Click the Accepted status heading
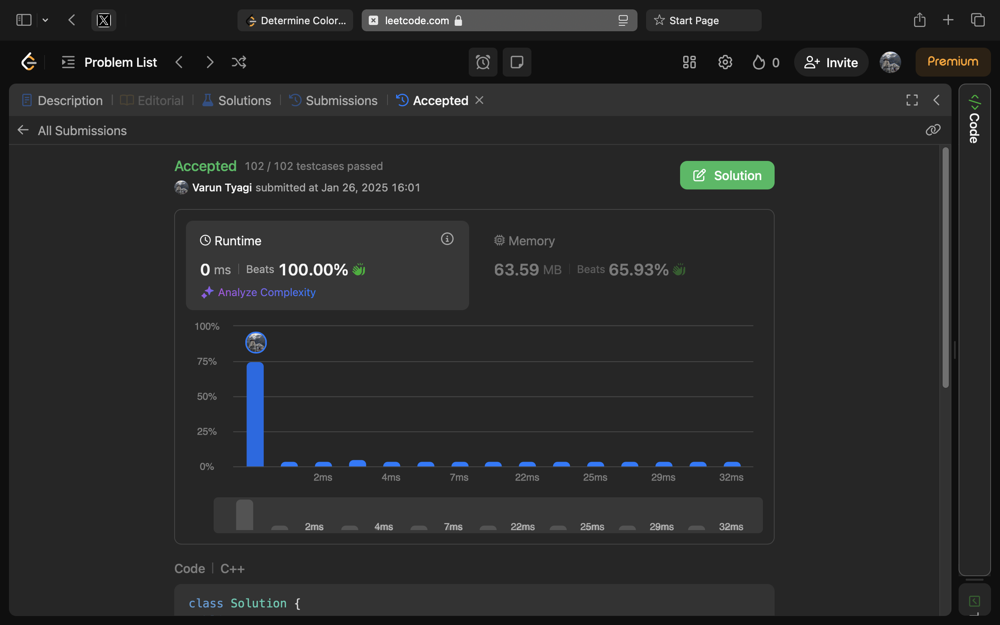Image resolution: width=1000 pixels, height=625 pixels. coord(205,166)
